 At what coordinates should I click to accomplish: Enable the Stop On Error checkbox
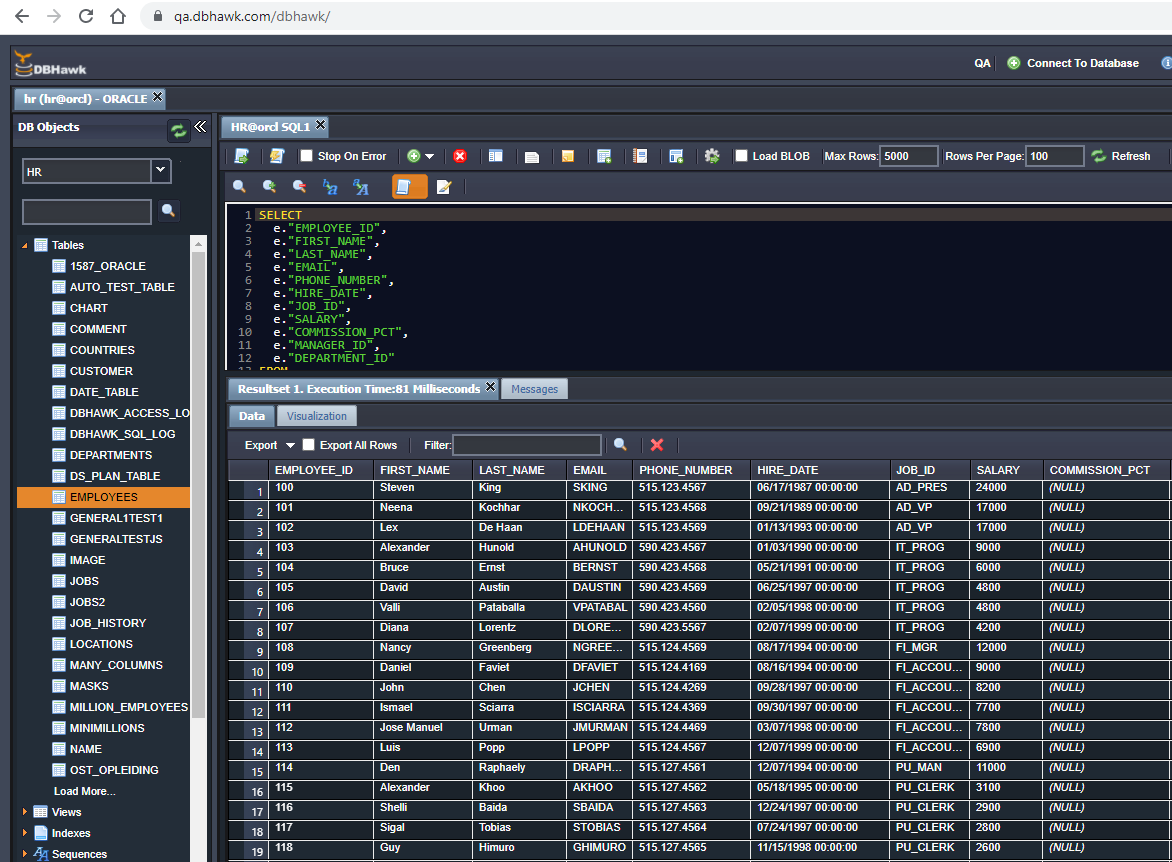pos(306,156)
